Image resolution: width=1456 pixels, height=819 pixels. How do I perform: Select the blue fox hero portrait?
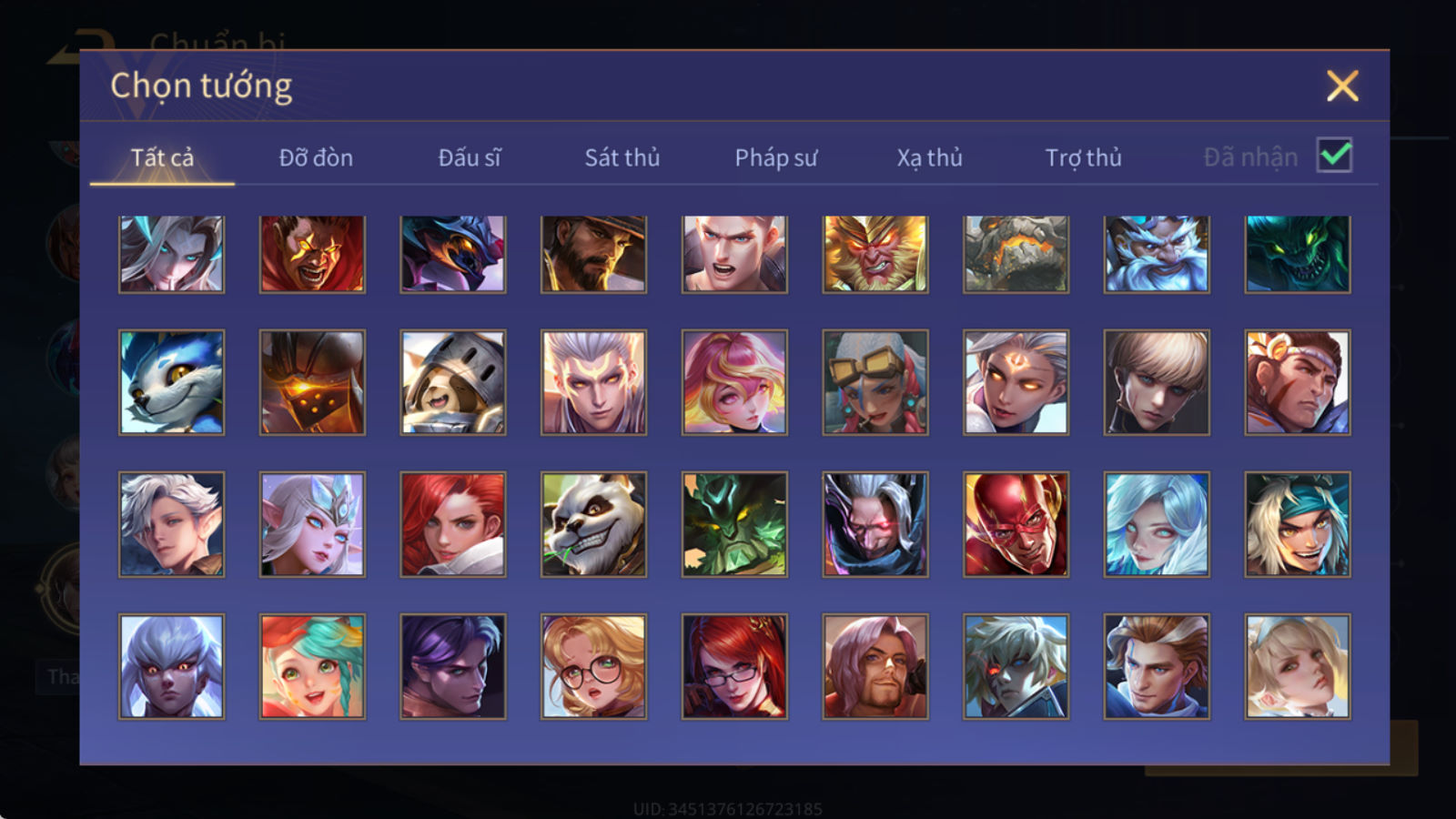(x=171, y=382)
